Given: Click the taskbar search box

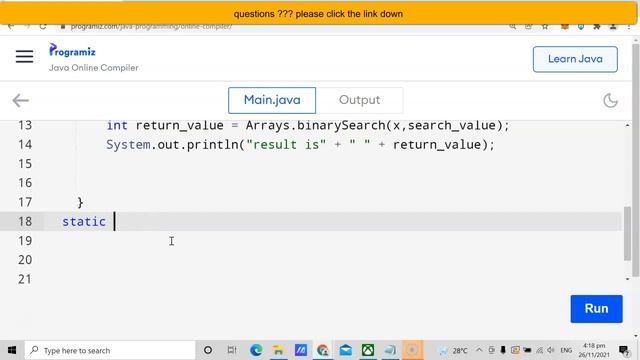Looking at the screenshot, I should pos(110,350).
